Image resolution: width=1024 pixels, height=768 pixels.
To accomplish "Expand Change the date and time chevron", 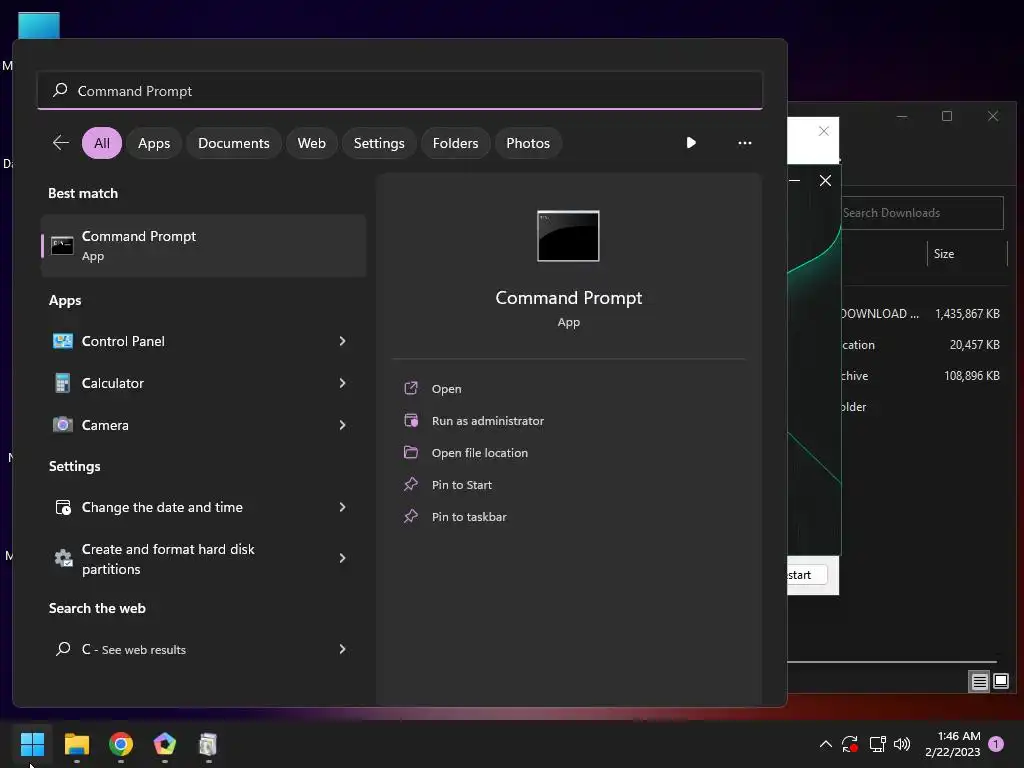I will click(x=342, y=507).
